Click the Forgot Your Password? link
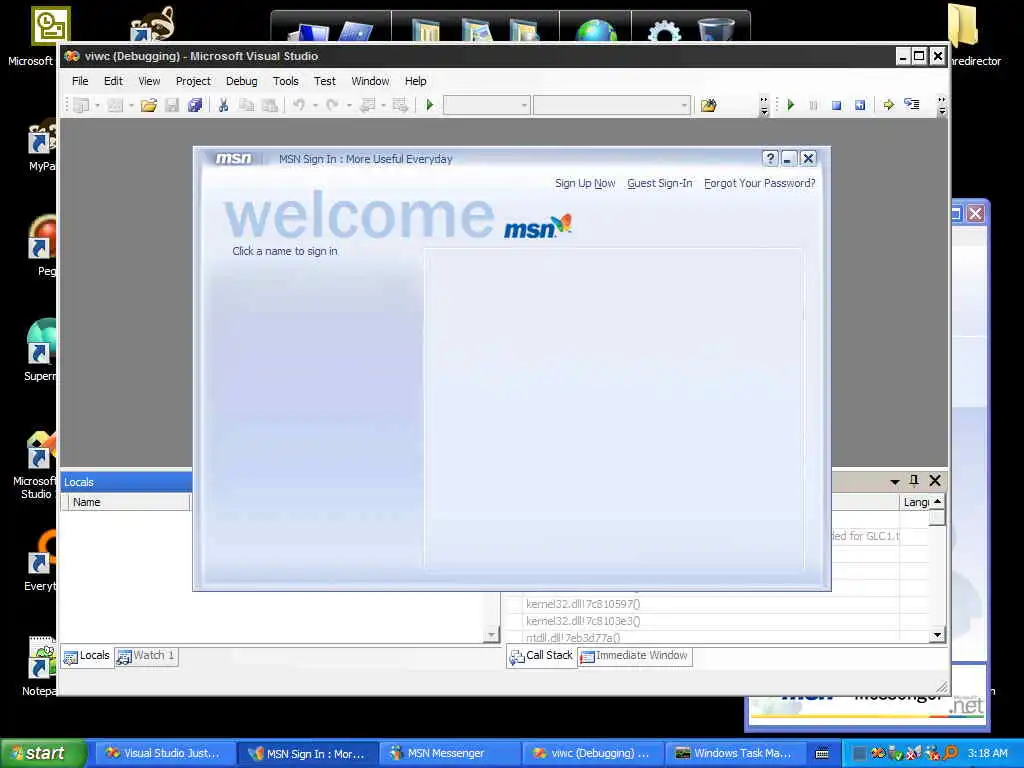The width and height of the screenshot is (1024, 768). (x=760, y=184)
